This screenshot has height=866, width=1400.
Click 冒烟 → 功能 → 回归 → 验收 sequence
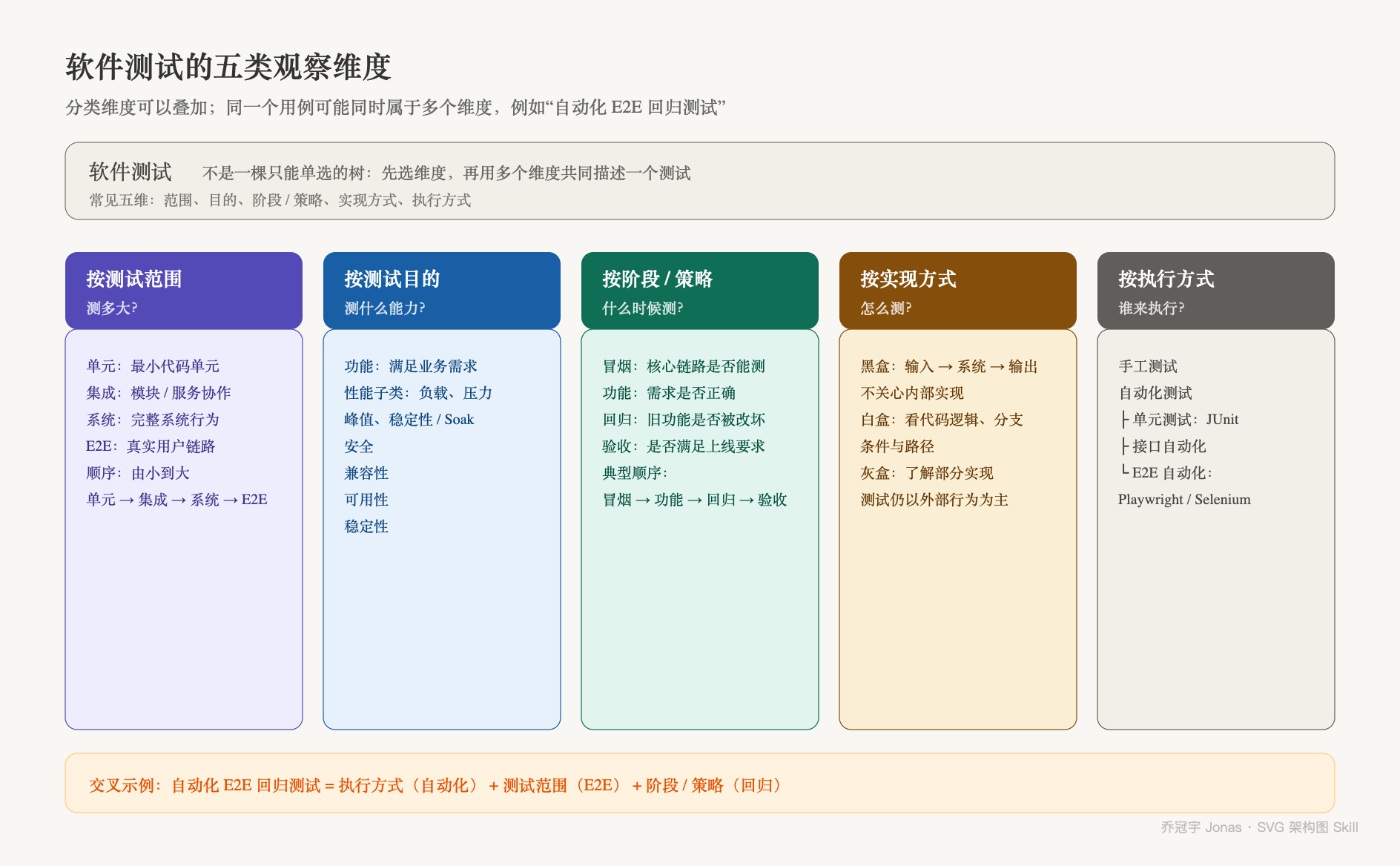tap(695, 500)
